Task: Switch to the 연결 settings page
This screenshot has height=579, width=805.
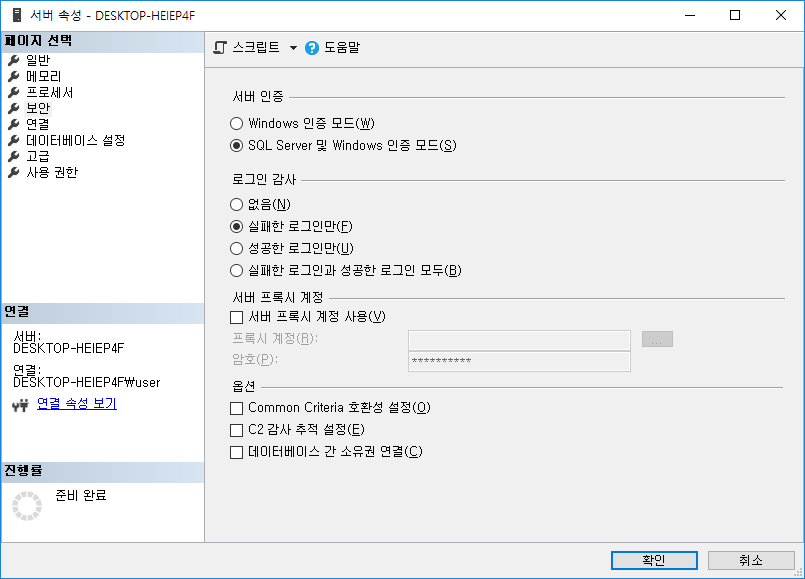Action: pyautogui.click(x=38, y=124)
